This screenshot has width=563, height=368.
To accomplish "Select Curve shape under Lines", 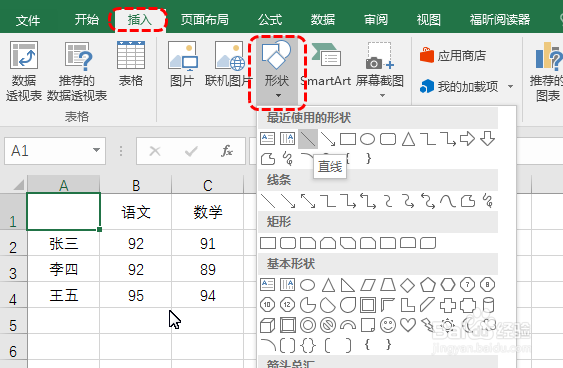I will [x=448, y=201].
